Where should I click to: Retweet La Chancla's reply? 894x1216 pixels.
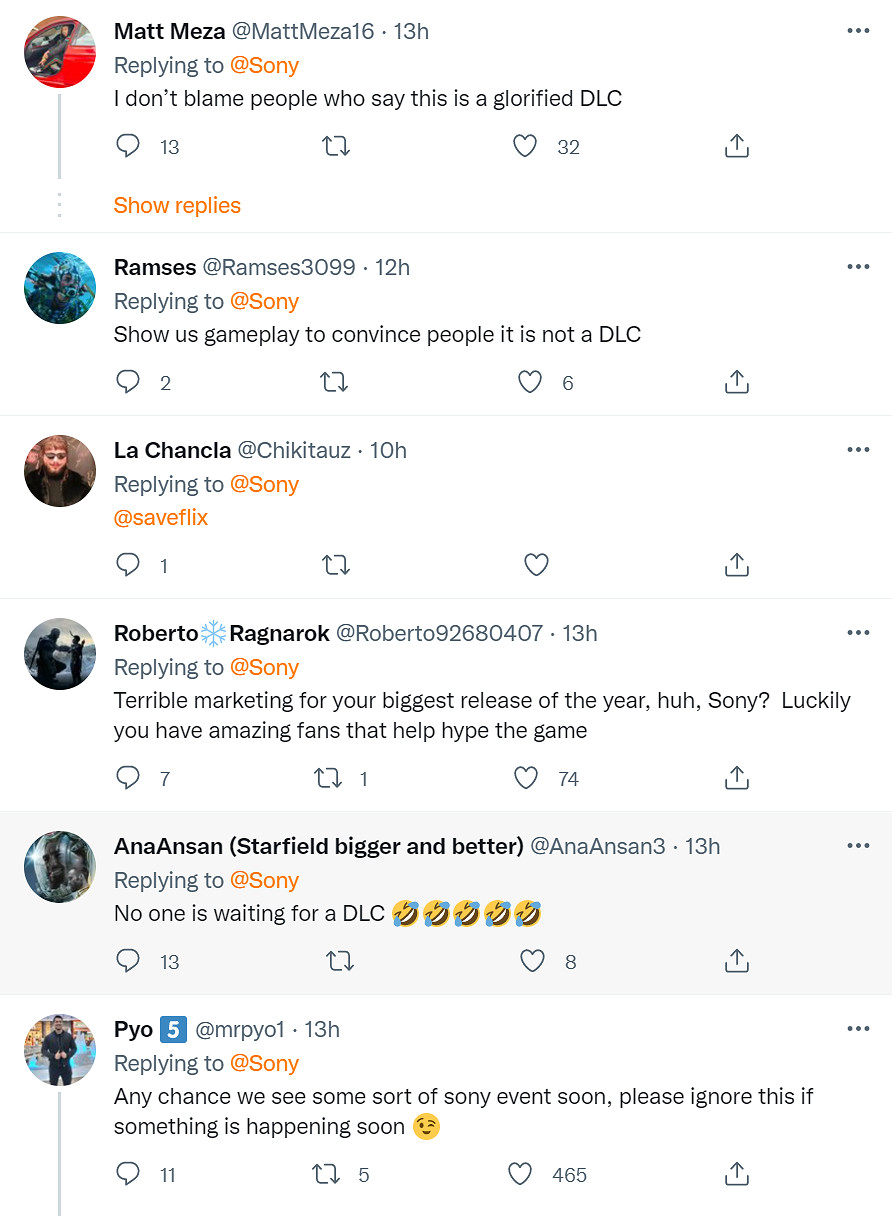point(336,565)
